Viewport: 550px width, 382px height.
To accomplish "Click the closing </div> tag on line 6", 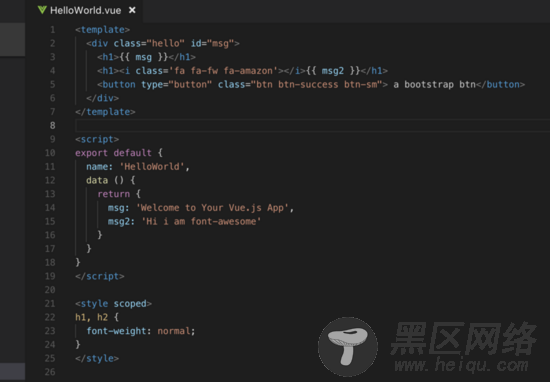I will click(x=102, y=98).
